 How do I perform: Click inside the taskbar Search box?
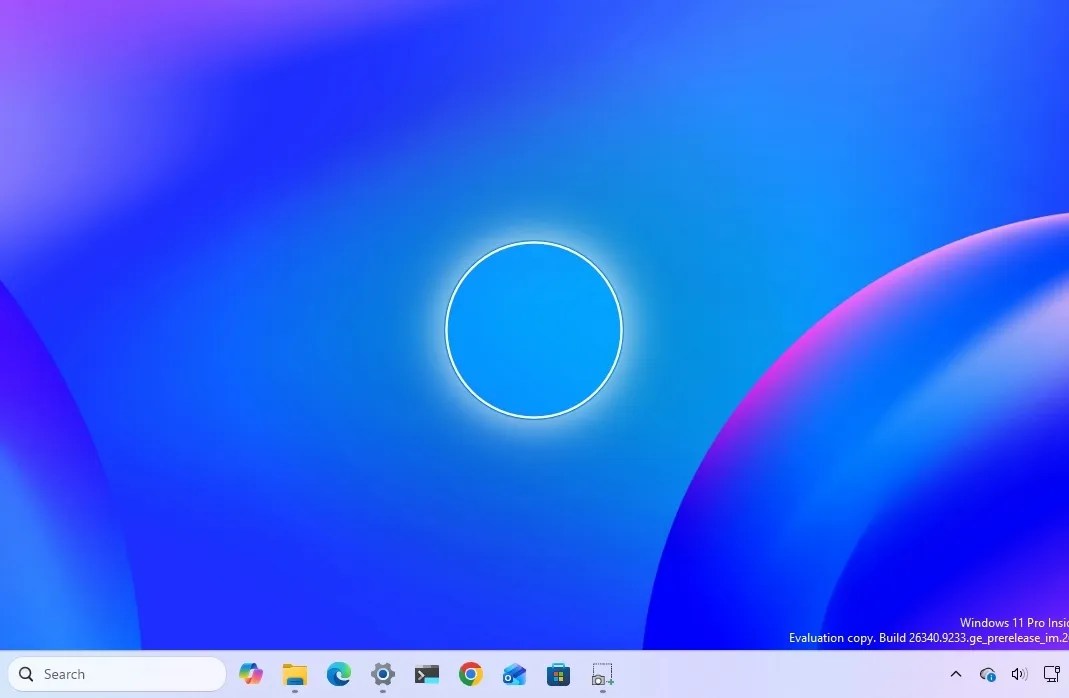[117, 674]
